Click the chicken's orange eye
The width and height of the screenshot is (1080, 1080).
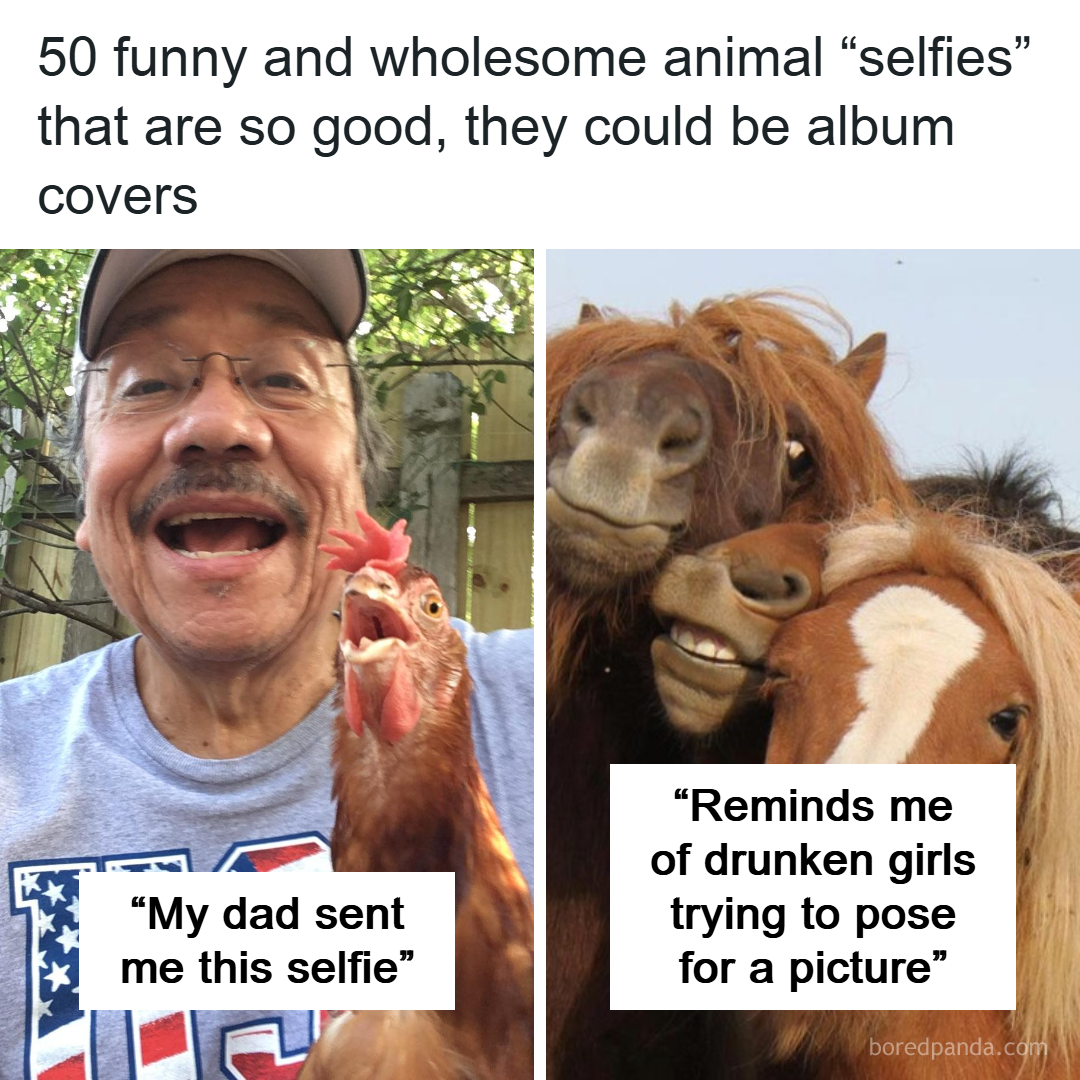(433, 605)
